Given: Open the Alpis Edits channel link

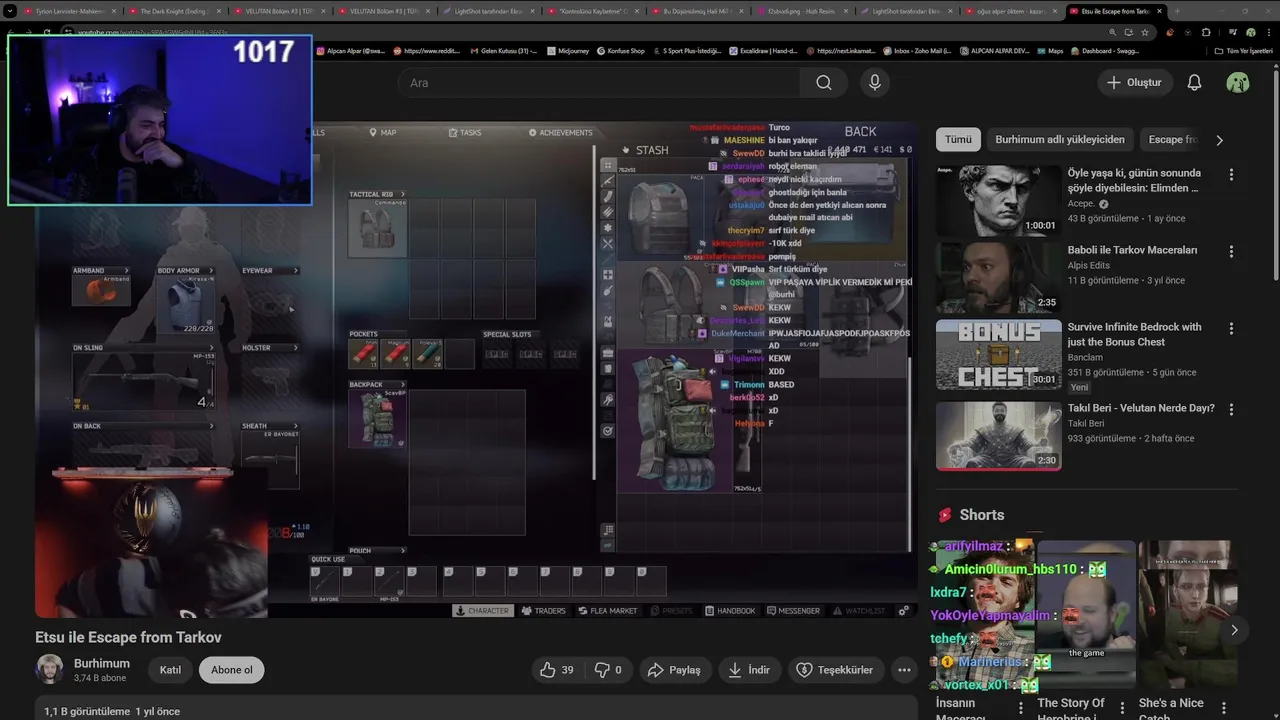Looking at the screenshot, I should [1092, 266].
